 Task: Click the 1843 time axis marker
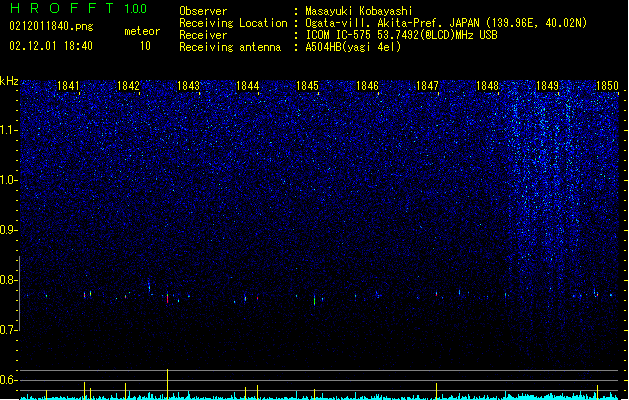(188, 86)
